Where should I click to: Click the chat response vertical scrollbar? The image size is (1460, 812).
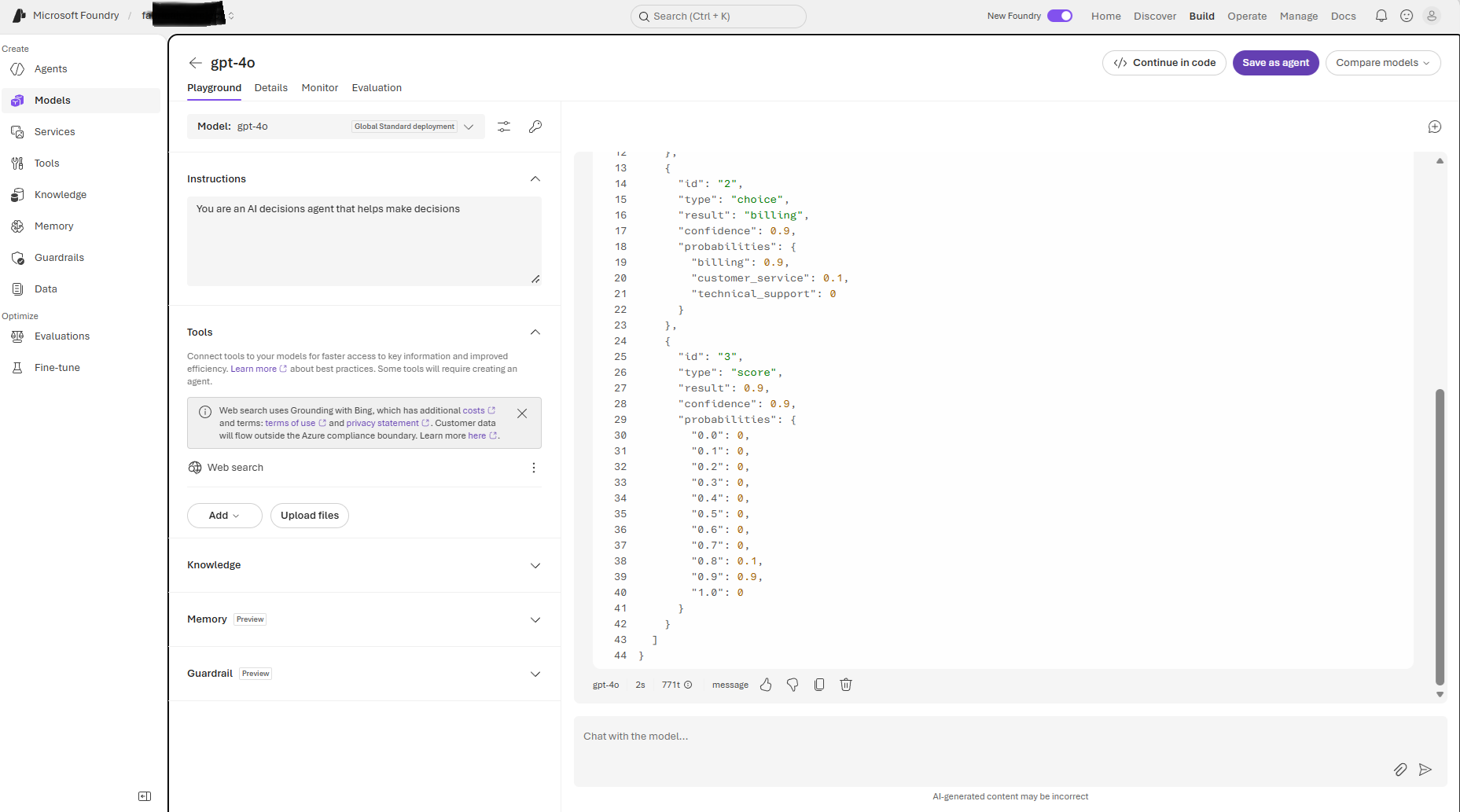[1440, 536]
